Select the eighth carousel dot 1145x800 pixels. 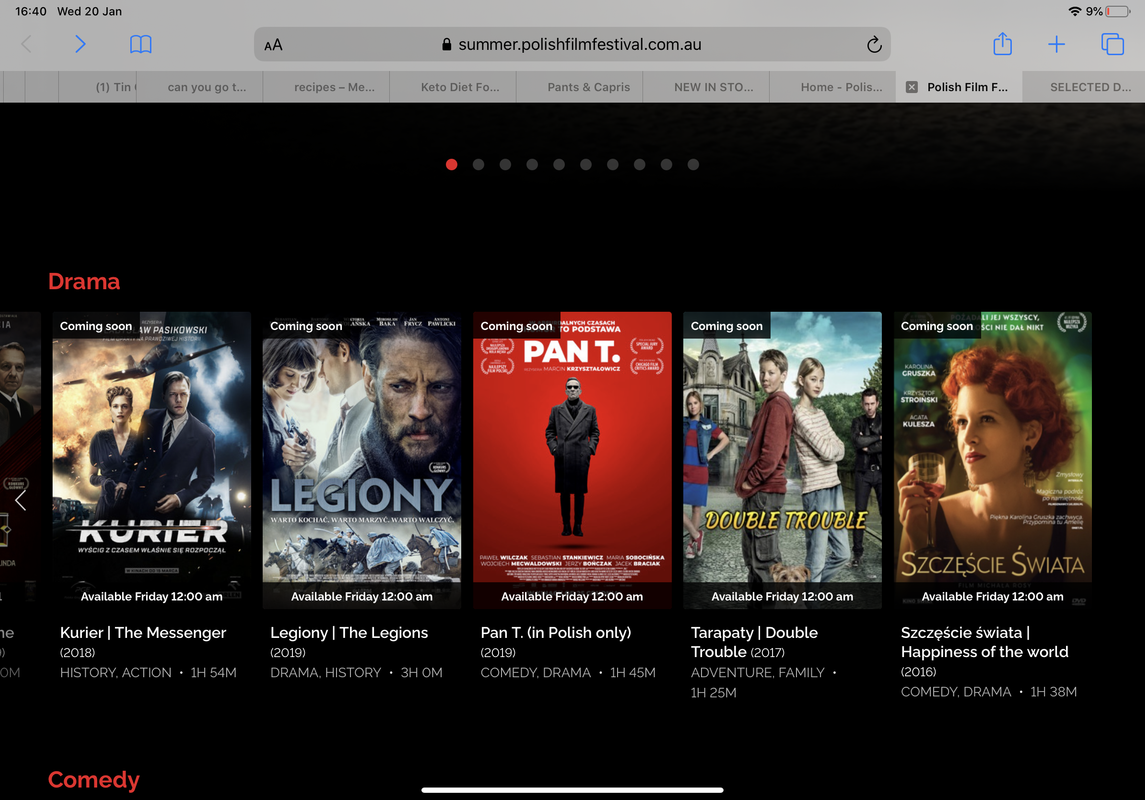(x=640, y=164)
